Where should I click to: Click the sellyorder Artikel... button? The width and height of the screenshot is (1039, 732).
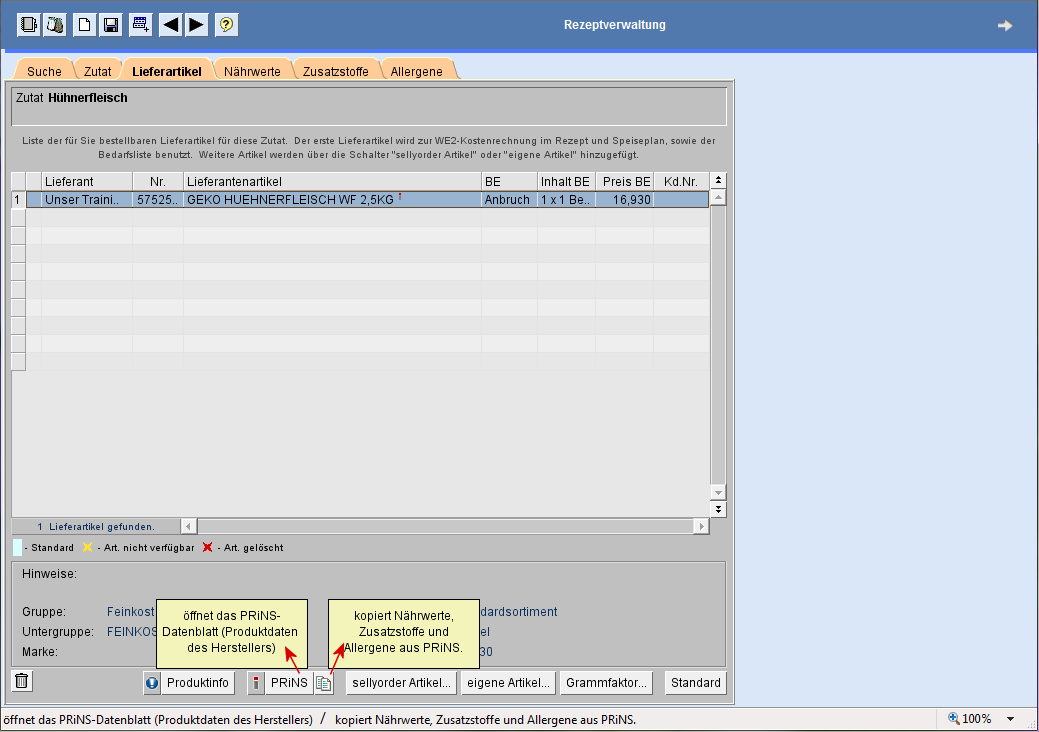tap(402, 683)
